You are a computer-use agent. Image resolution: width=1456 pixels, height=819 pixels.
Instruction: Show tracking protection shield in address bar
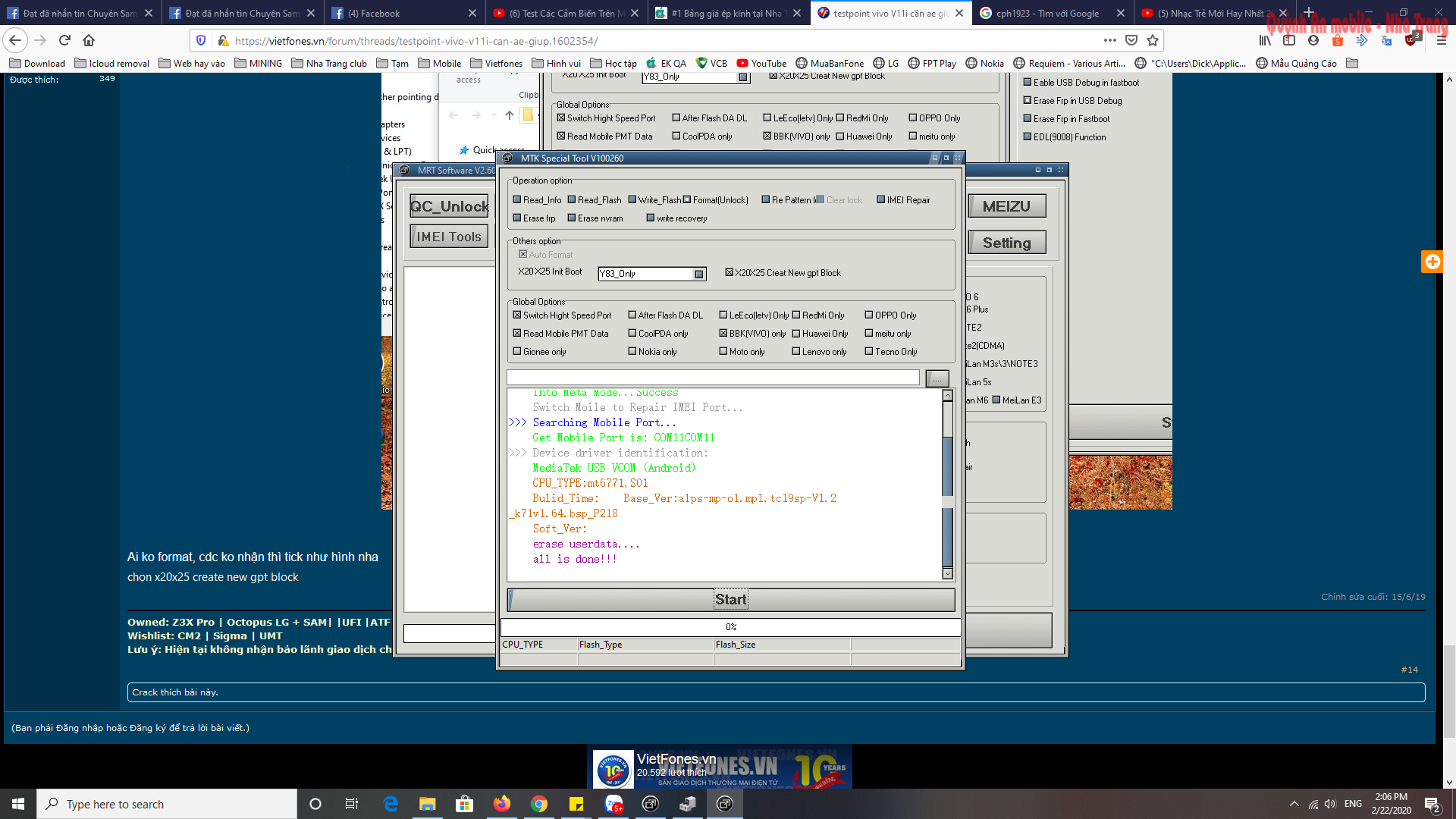tap(201, 40)
